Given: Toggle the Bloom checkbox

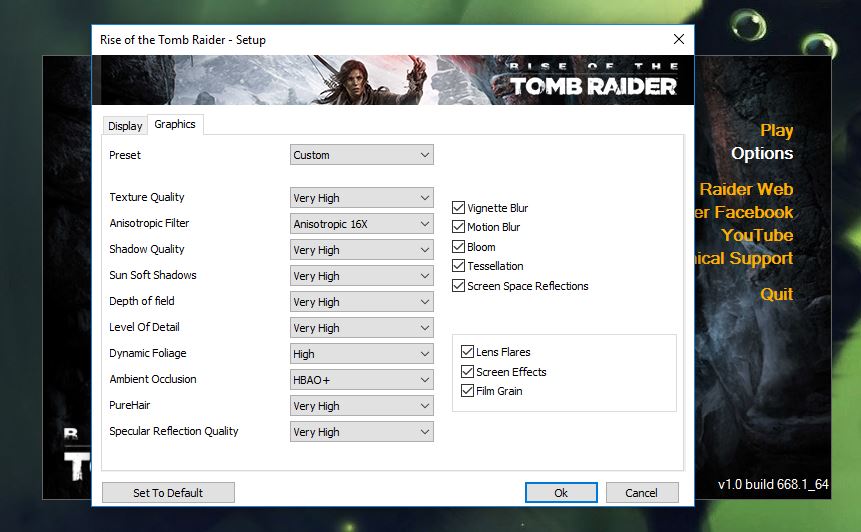Looking at the screenshot, I should click(459, 247).
